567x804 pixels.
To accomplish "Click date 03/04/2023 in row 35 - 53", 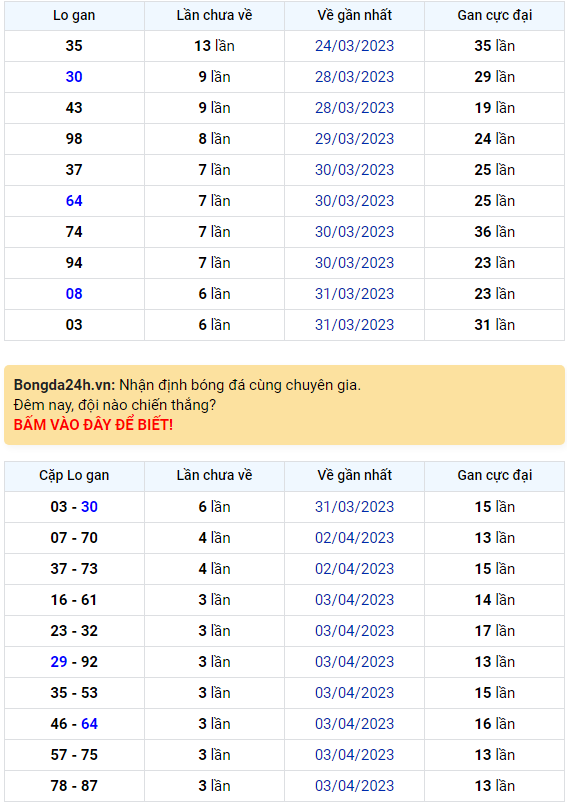I will tap(354, 693).
